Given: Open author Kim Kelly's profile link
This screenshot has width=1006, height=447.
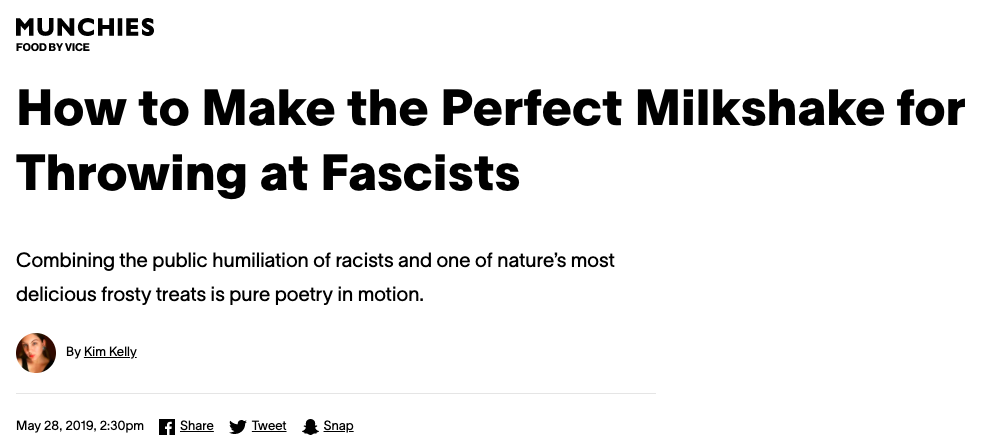Looking at the screenshot, I should click(110, 351).
